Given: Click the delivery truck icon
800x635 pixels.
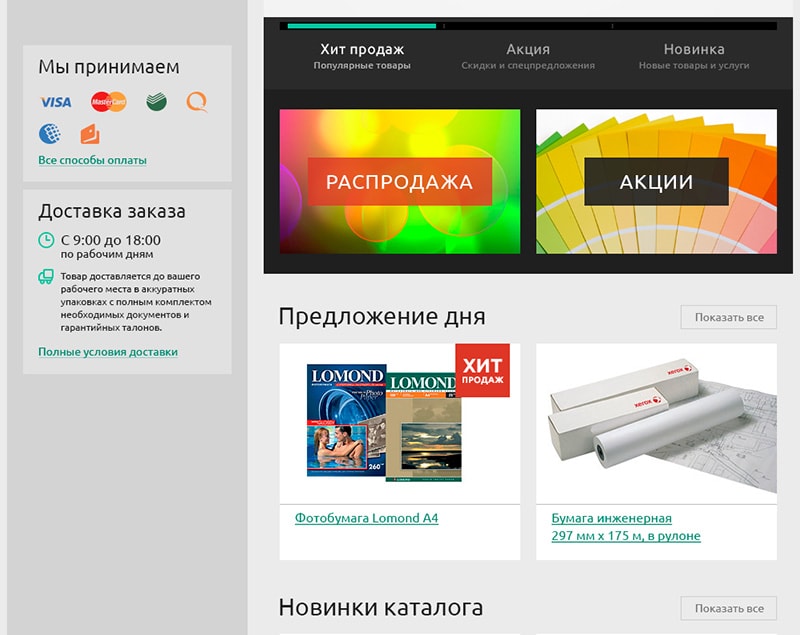Looking at the screenshot, I should (46, 276).
